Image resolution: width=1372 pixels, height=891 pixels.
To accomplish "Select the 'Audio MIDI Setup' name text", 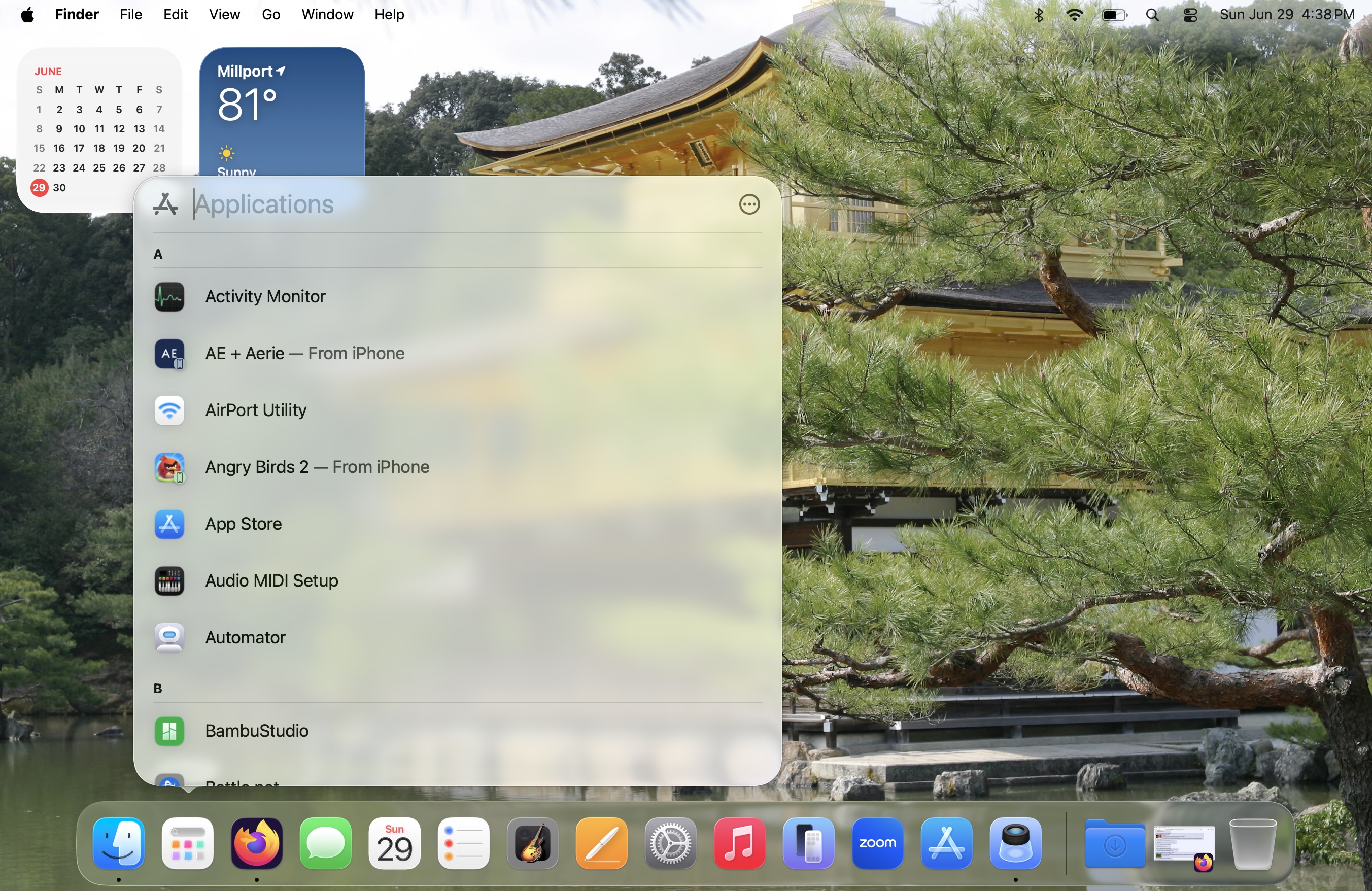I will 271,580.
